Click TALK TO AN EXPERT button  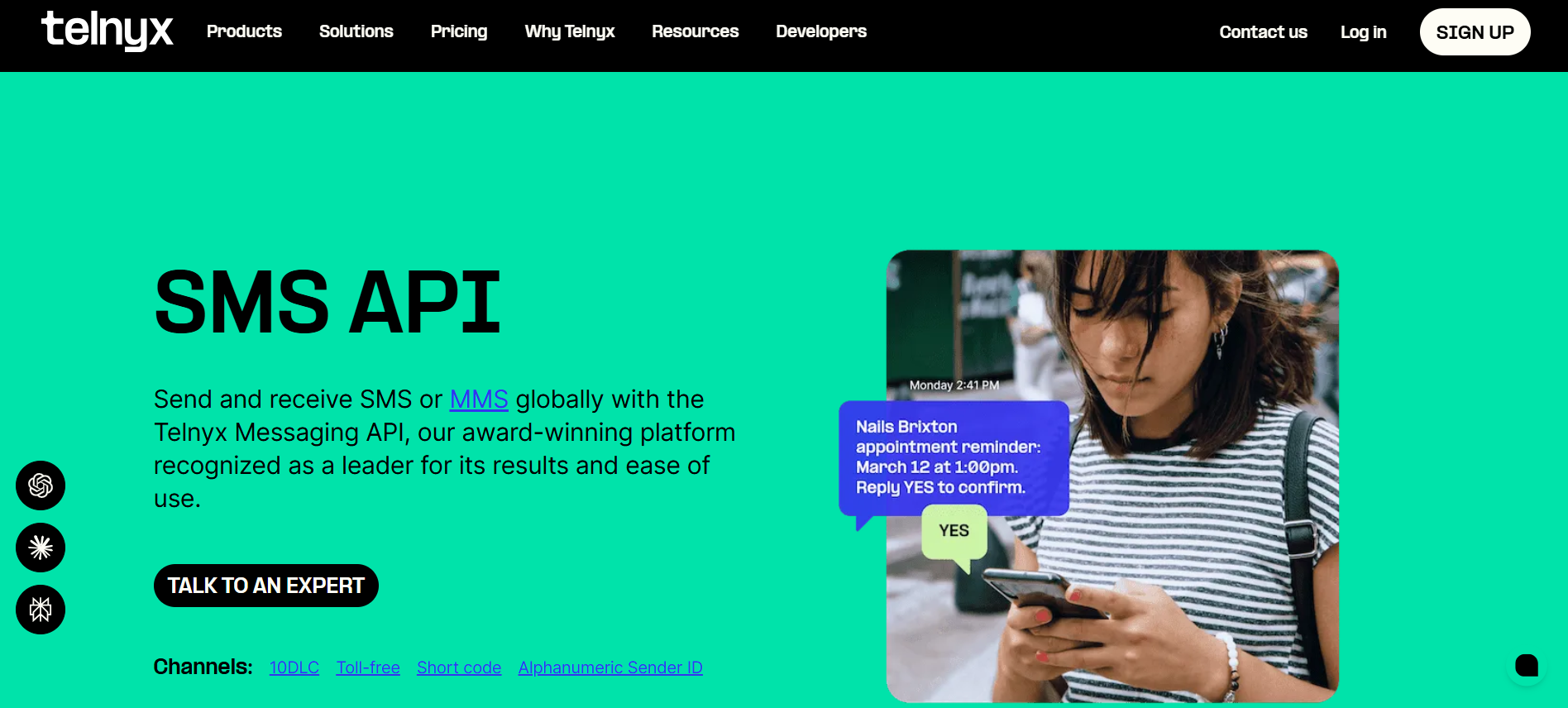[266, 586]
